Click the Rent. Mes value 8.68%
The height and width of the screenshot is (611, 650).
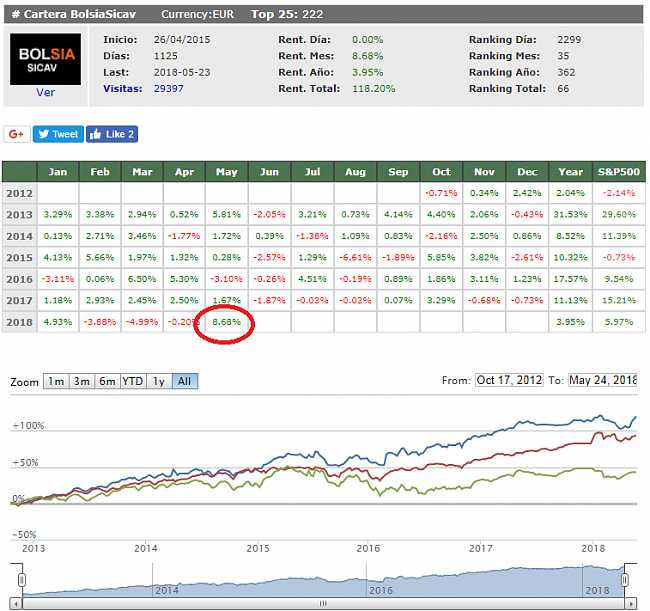[368, 56]
